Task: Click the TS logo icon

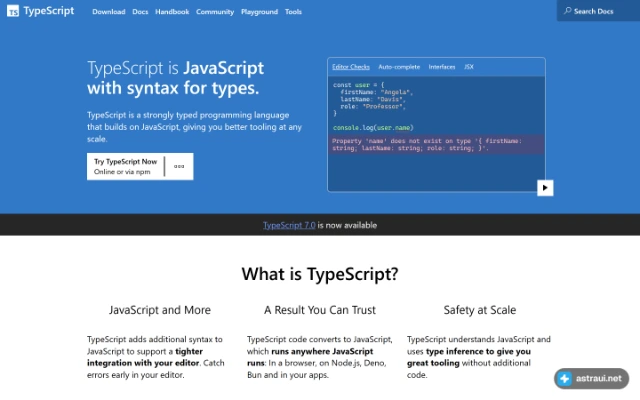Action: 13,11
